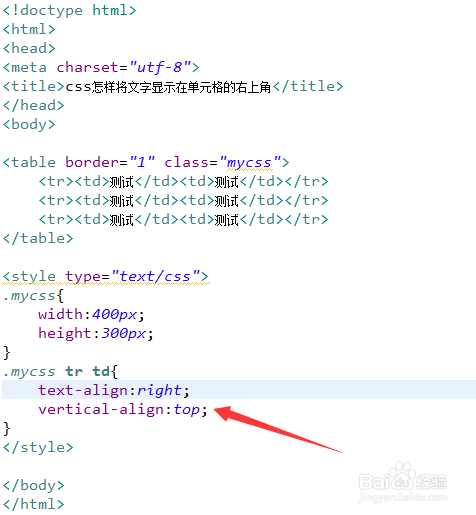This screenshot has width=476, height=515.
Task: Click inside the title tag text
Action: coord(168,87)
